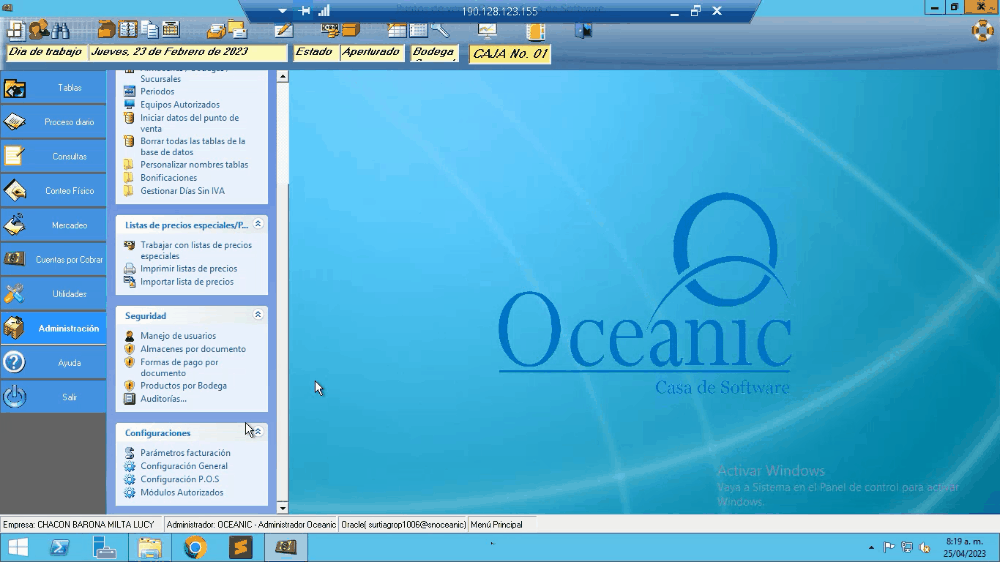Click the Salir button in sidebar
This screenshot has height=562, width=1000.
point(53,397)
